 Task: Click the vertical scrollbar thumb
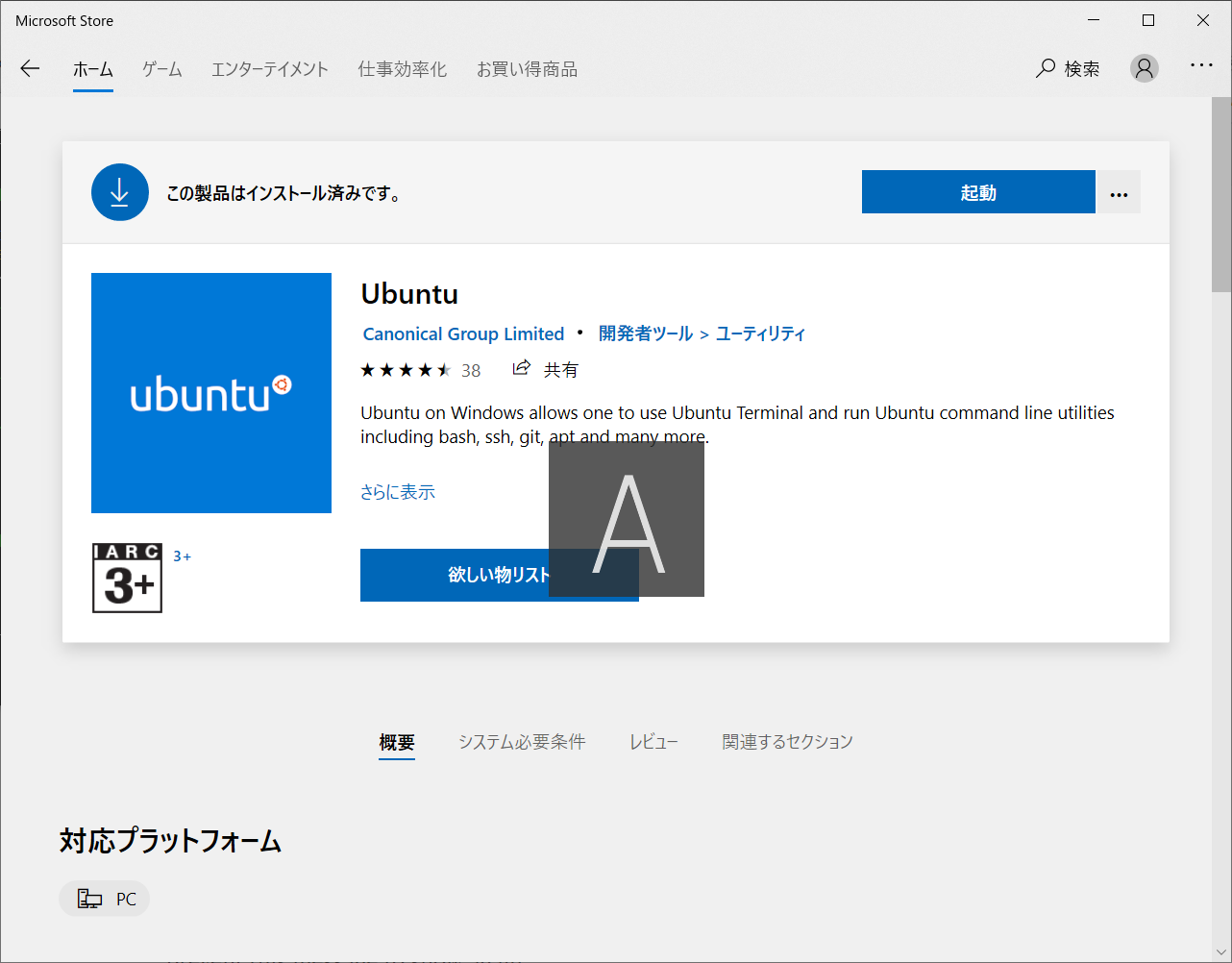[x=1221, y=194]
